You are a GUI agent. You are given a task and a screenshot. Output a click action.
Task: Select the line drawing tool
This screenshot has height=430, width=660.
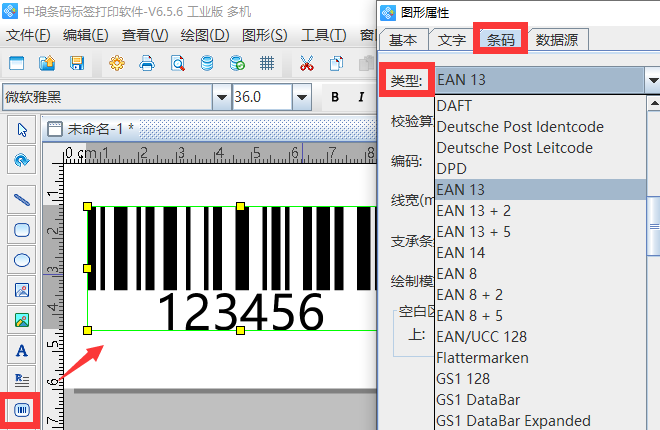pyautogui.click(x=21, y=199)
